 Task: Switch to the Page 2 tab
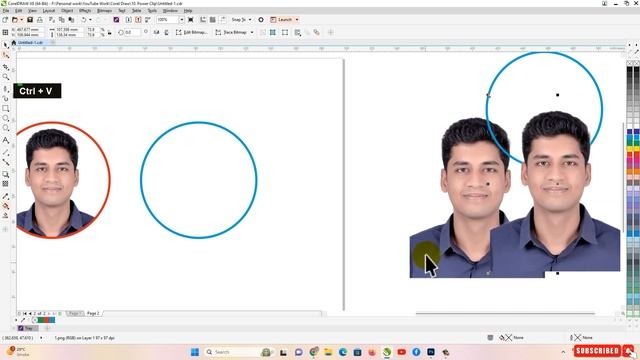[93, 313]
